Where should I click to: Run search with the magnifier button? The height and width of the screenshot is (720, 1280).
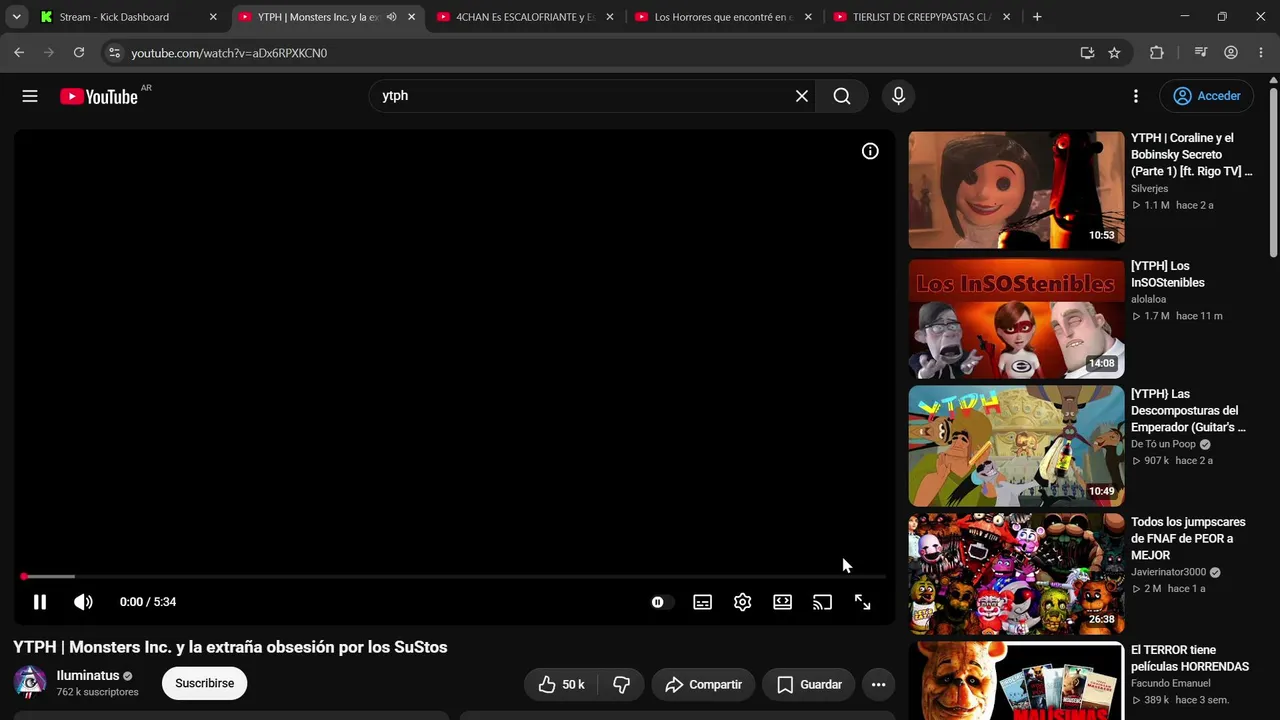point(842,96)
